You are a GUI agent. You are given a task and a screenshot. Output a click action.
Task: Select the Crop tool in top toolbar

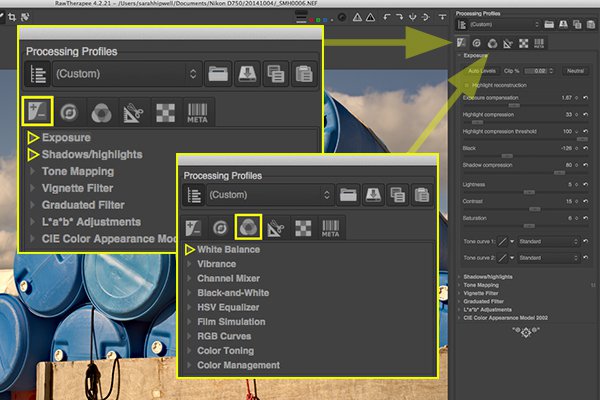(12, 17)
